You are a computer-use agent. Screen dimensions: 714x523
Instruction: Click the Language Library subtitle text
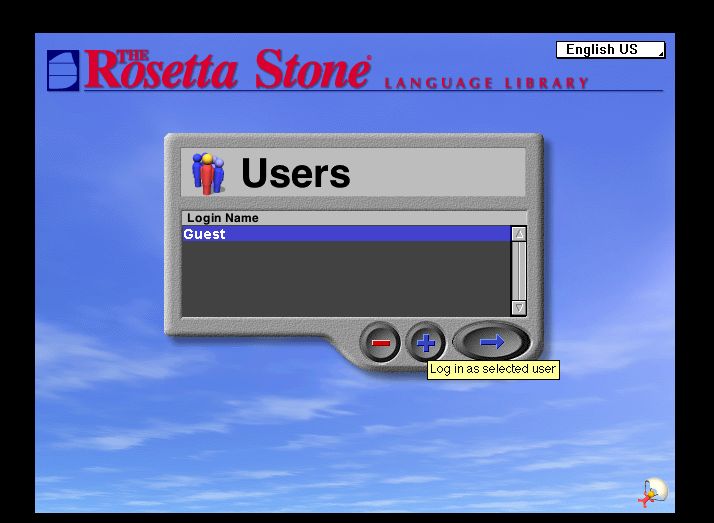tap(486, 83)
